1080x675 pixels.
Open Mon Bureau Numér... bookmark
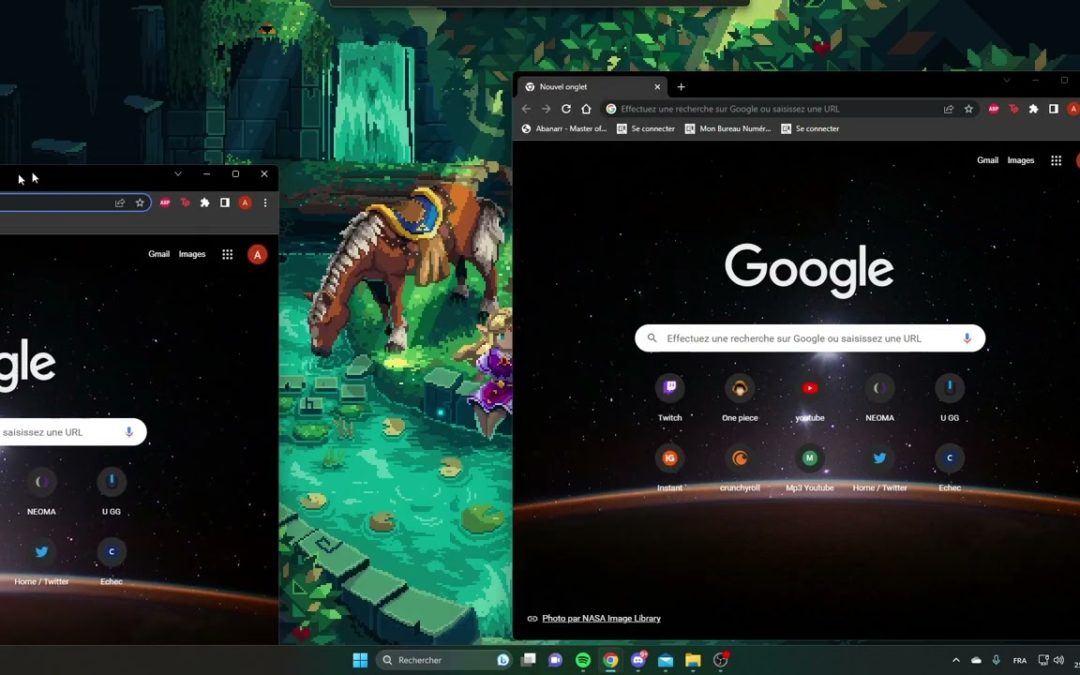[728, 129]
